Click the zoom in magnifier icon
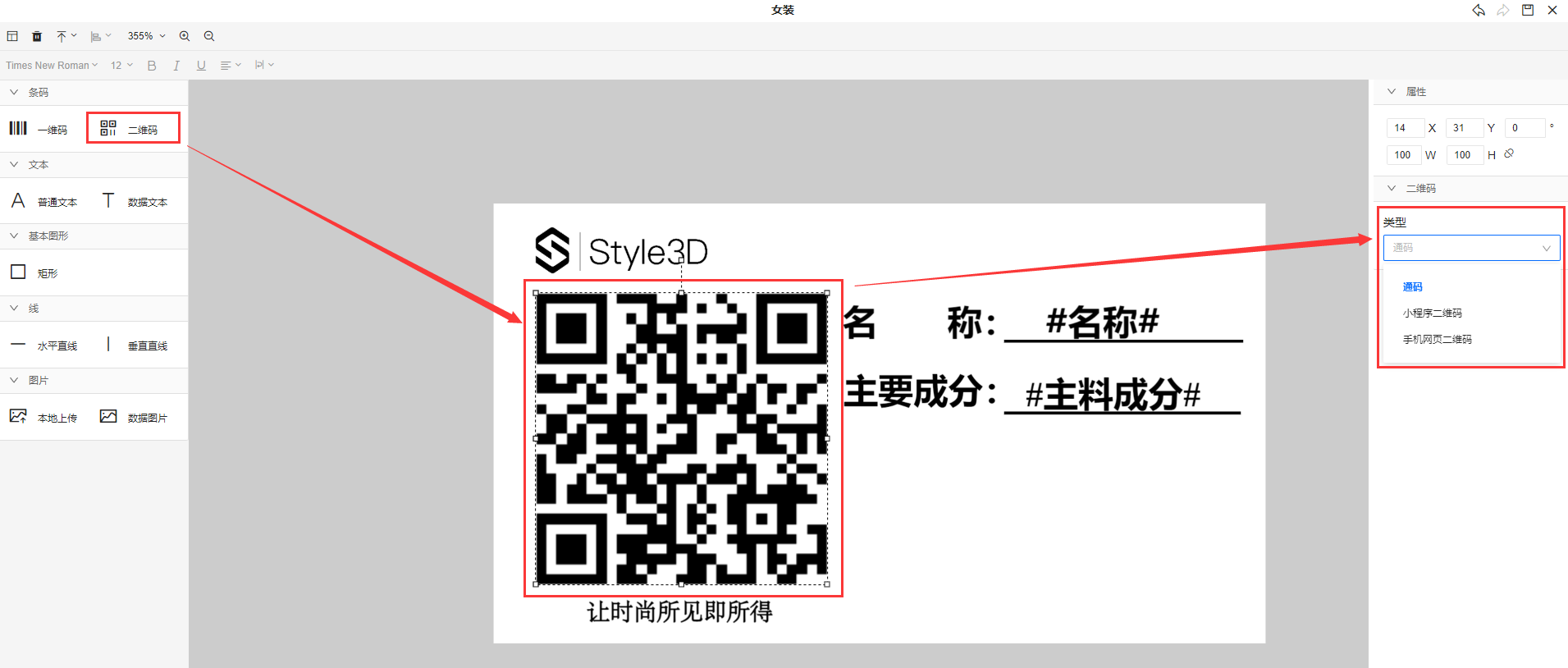1568x668 pixels. pyautogui.click(x=185, y=36)
